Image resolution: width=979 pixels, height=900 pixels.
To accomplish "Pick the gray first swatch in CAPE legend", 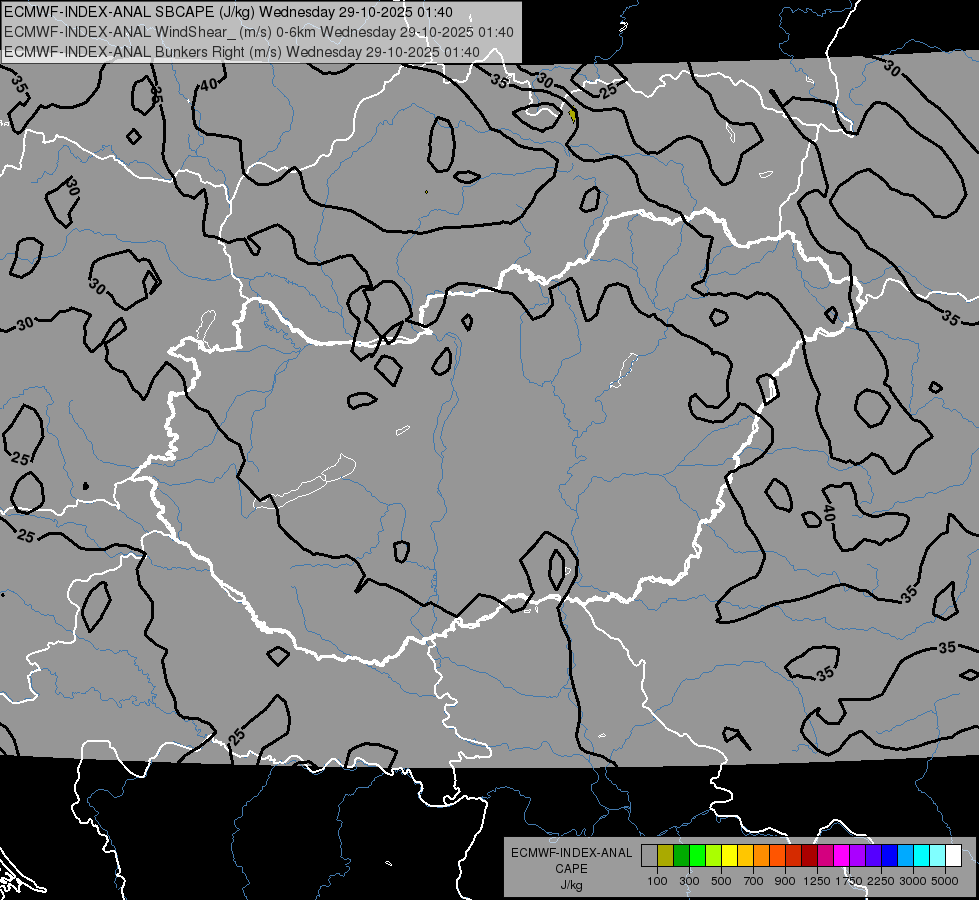I will (x=649, y=855).
